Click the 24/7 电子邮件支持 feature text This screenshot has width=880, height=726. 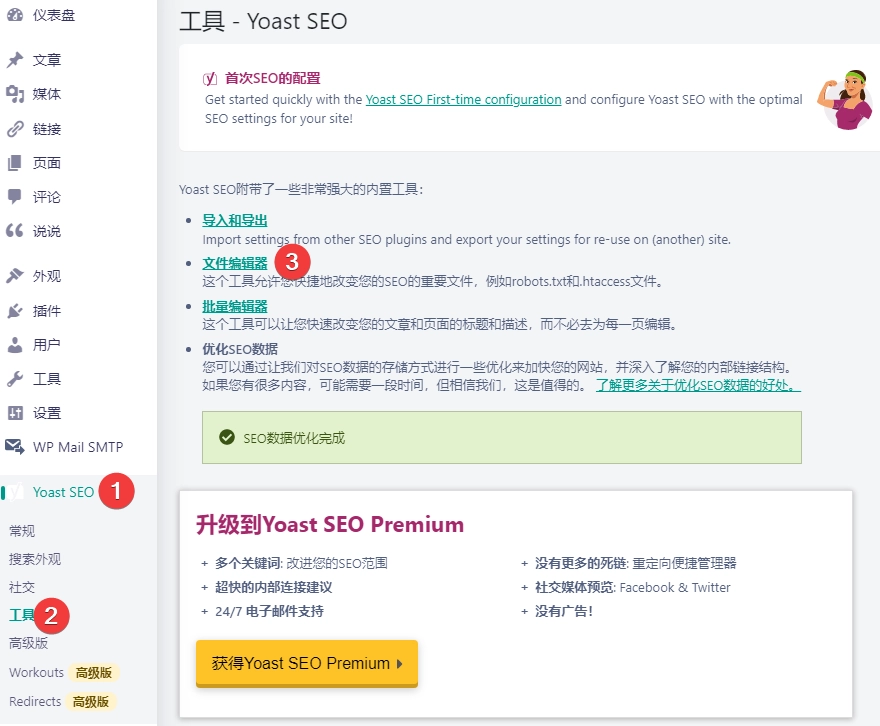pyautogui.click(x=269, y=611)
